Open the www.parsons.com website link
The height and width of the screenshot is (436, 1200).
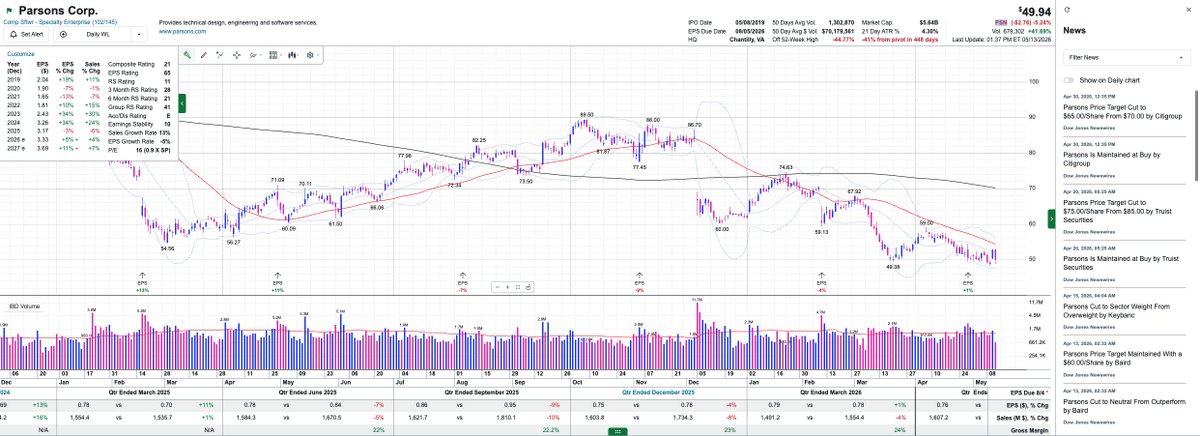coord(182,31)
